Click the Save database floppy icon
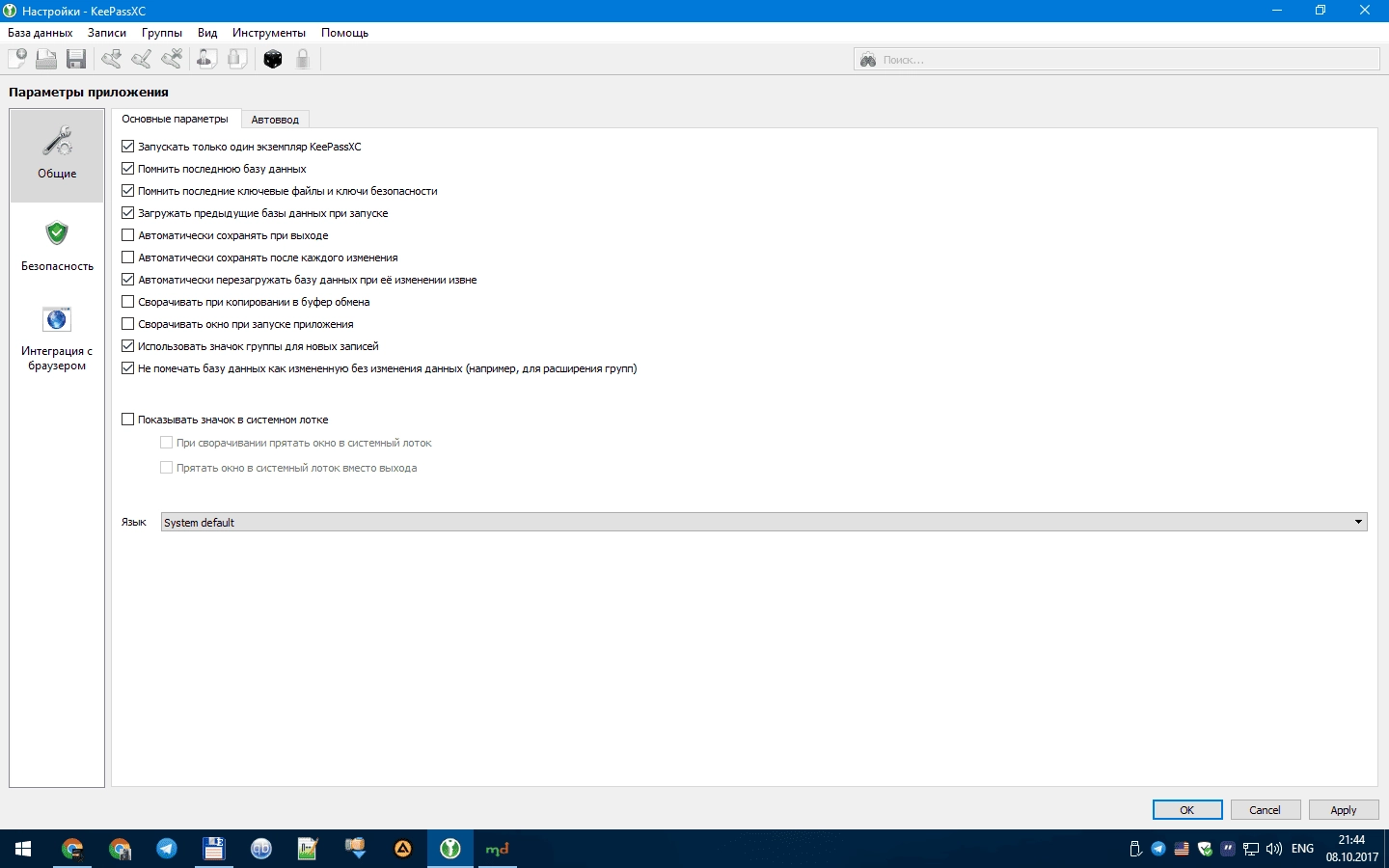Viewport: 1389px width, 868px height. point(76,59)
